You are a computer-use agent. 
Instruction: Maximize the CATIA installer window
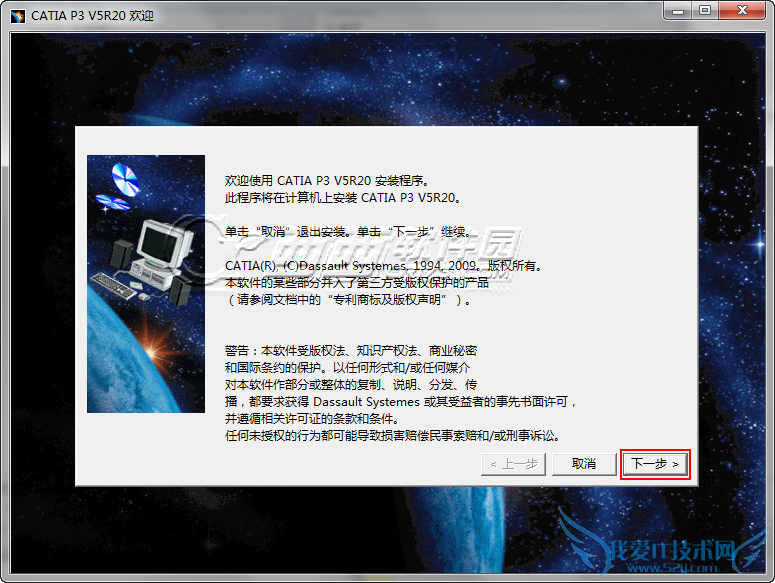pyautogui.click(x=705, y=11)
